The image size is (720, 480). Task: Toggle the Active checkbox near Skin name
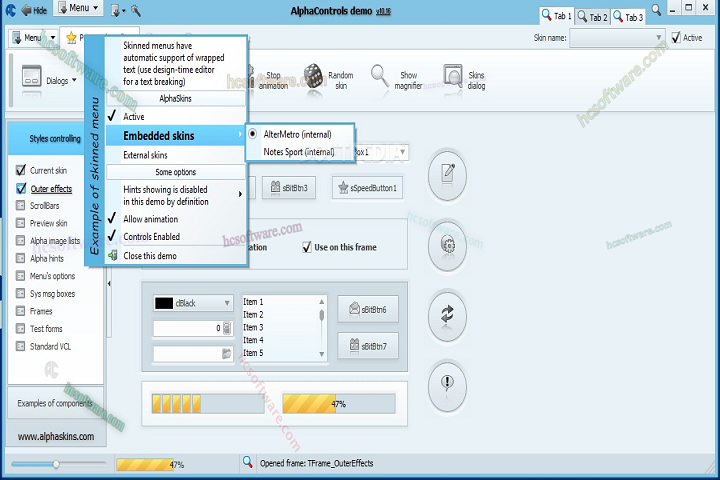676,37
